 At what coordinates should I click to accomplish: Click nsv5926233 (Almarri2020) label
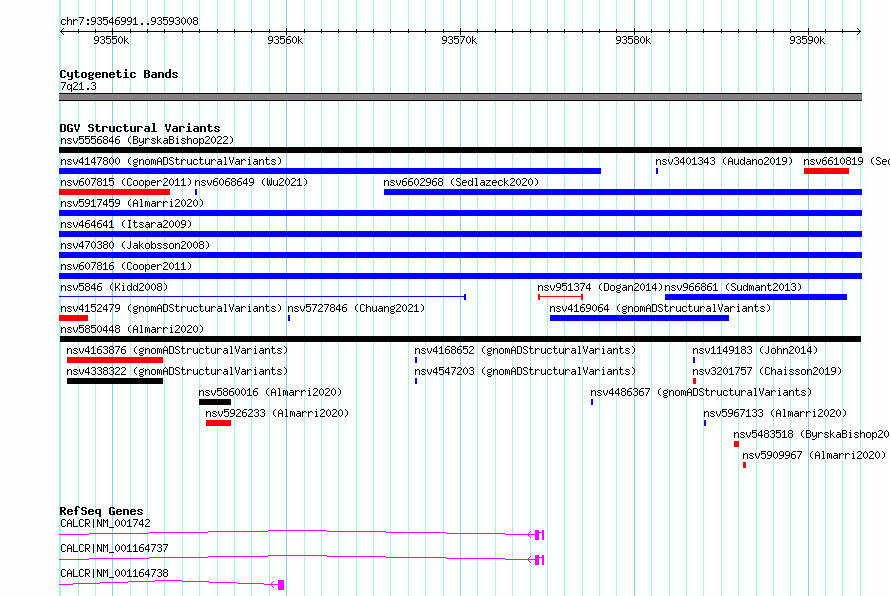[x=277, y=413]
